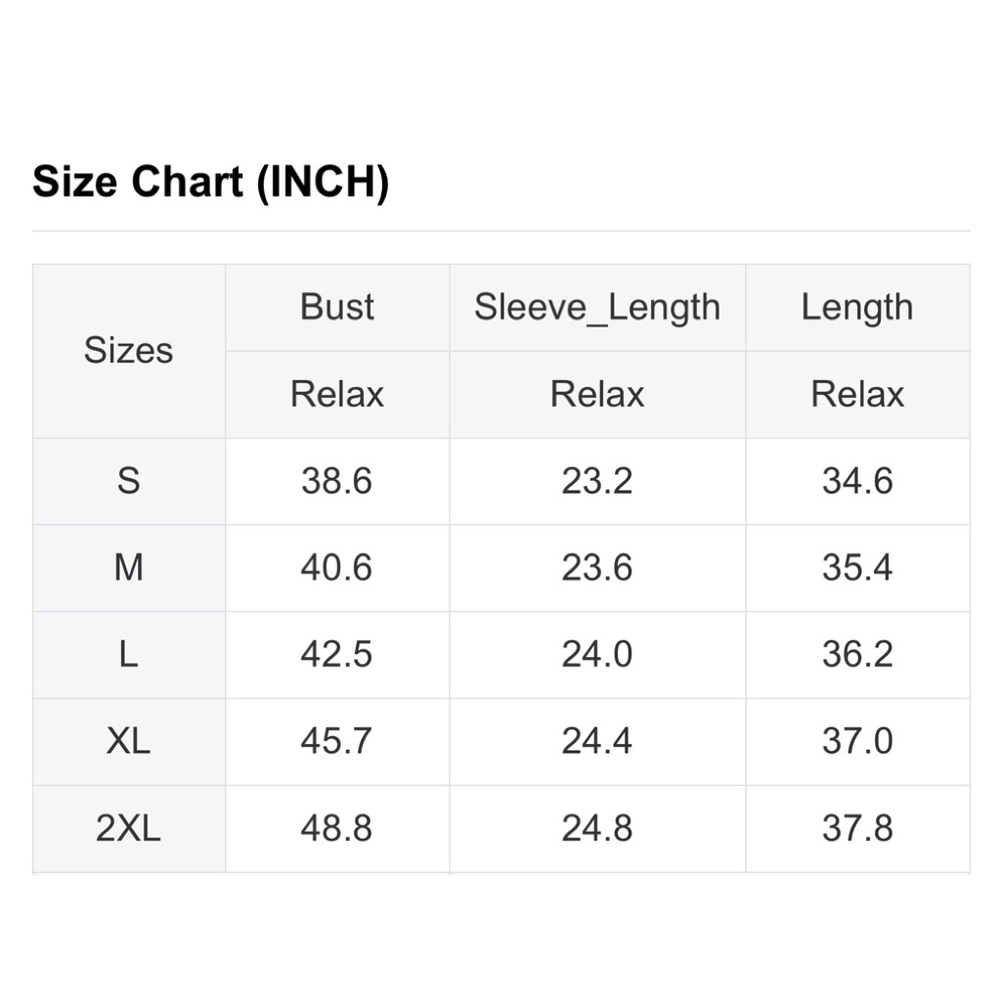The image size is (1000, 1000).
Task: Select the Relax subheader under Sleeve_Length
Action: pos(597,394)
